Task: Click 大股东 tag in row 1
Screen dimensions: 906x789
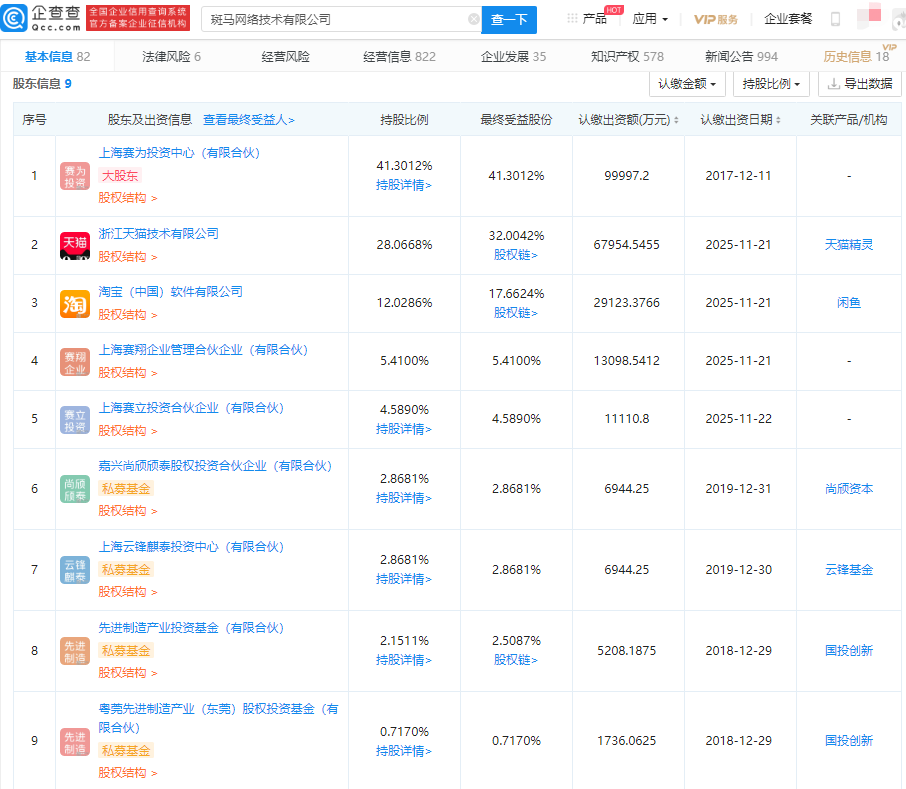Action: pyautogui.click(x=120, y=176)
